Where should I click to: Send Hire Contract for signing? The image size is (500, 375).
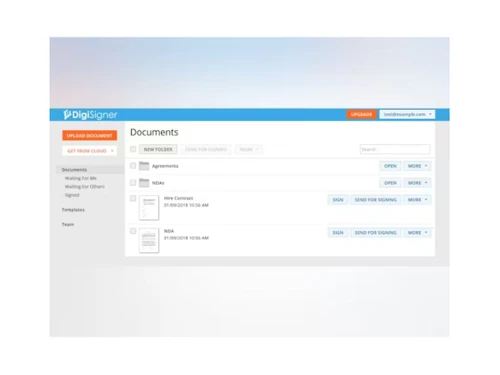click(376, 200)
